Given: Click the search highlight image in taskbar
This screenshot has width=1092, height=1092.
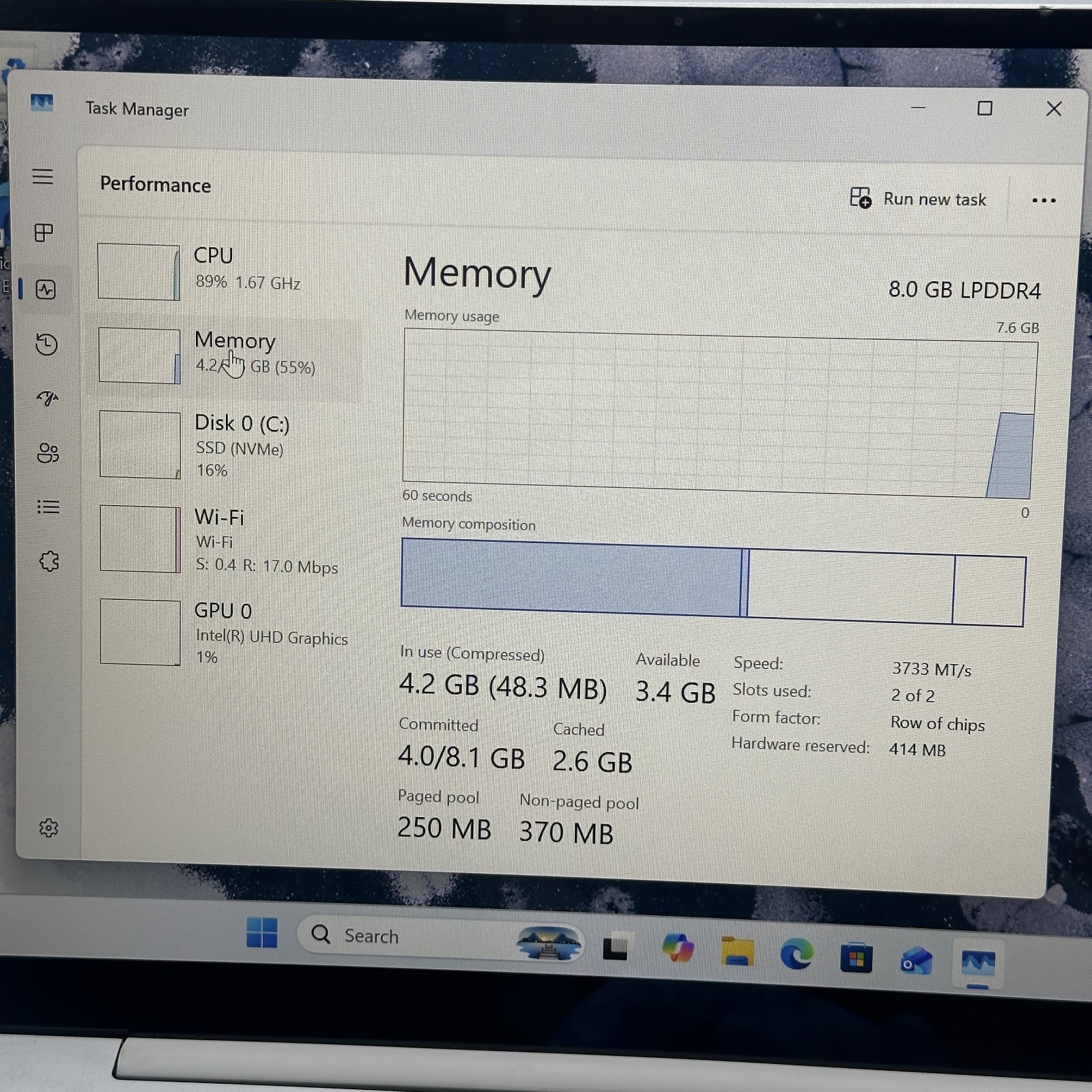Looking at the screenshot, I should [549, 943].
